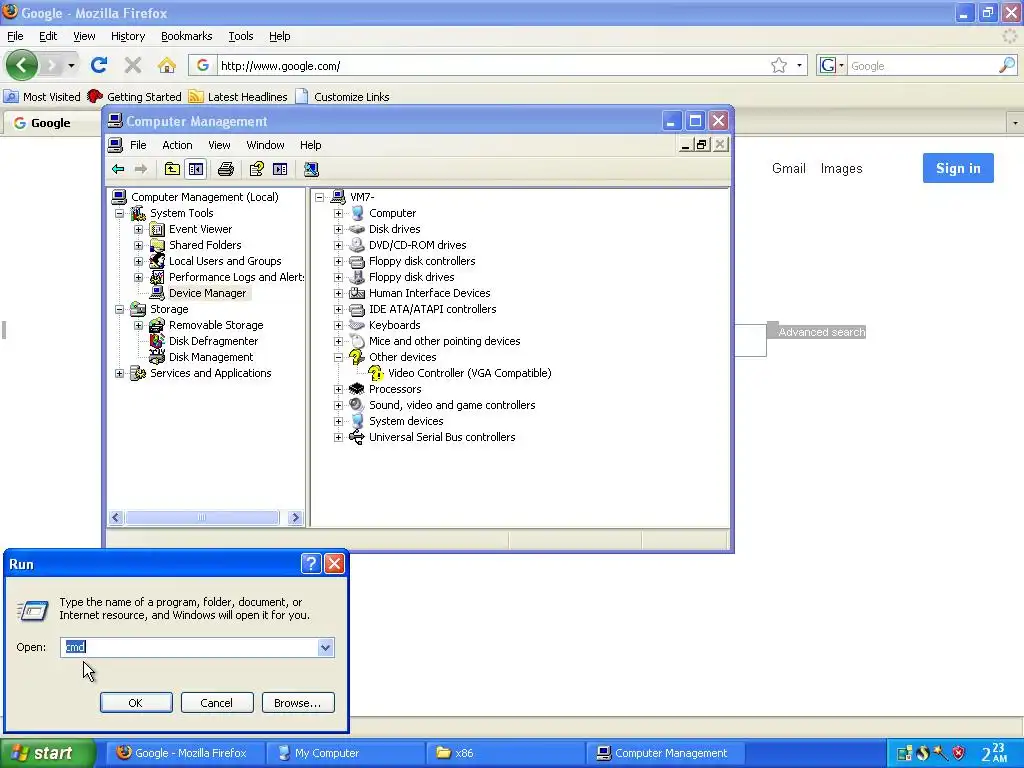Click the Firefox address bar URL field
The image size is (1024, 768).
(x=493, y=65)
